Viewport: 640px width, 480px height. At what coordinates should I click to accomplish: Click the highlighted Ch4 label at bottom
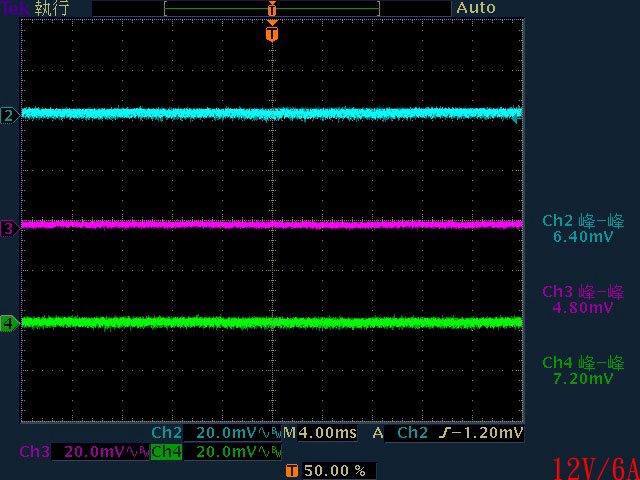166,452
